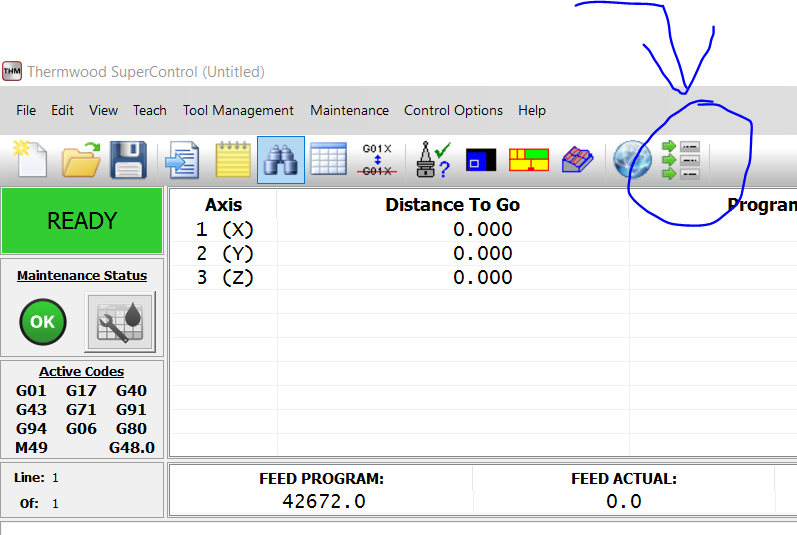This screenshot has height=535, width=797.
Task: Click the M49 active code
Action: [x=31, y=448]
